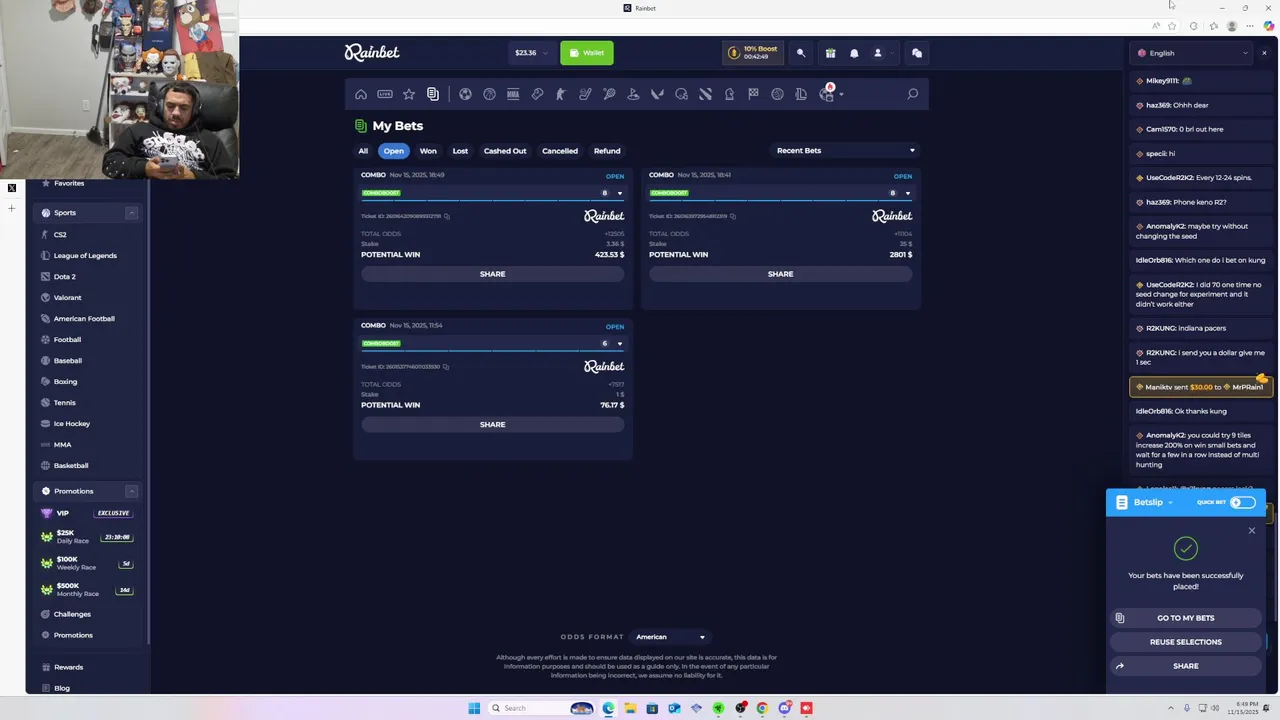1280x720 pixels.
Task: Expand the 423.53 $ combo bet selections
Action: [619, 193]
